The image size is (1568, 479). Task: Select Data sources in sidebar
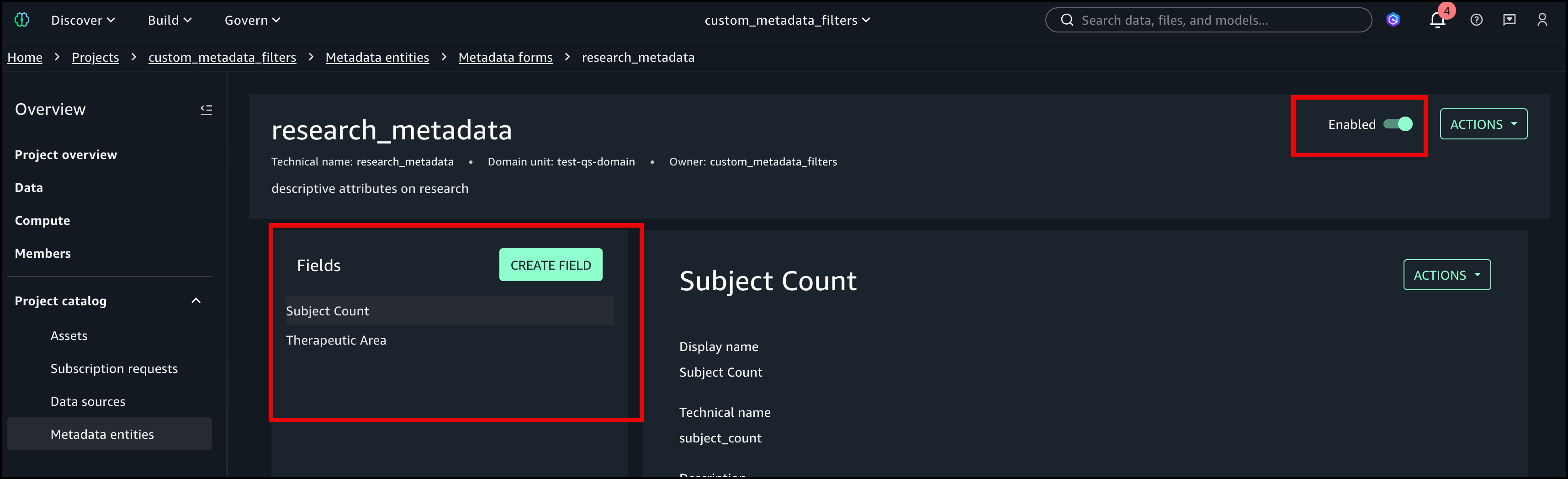(x=88, y=402)
